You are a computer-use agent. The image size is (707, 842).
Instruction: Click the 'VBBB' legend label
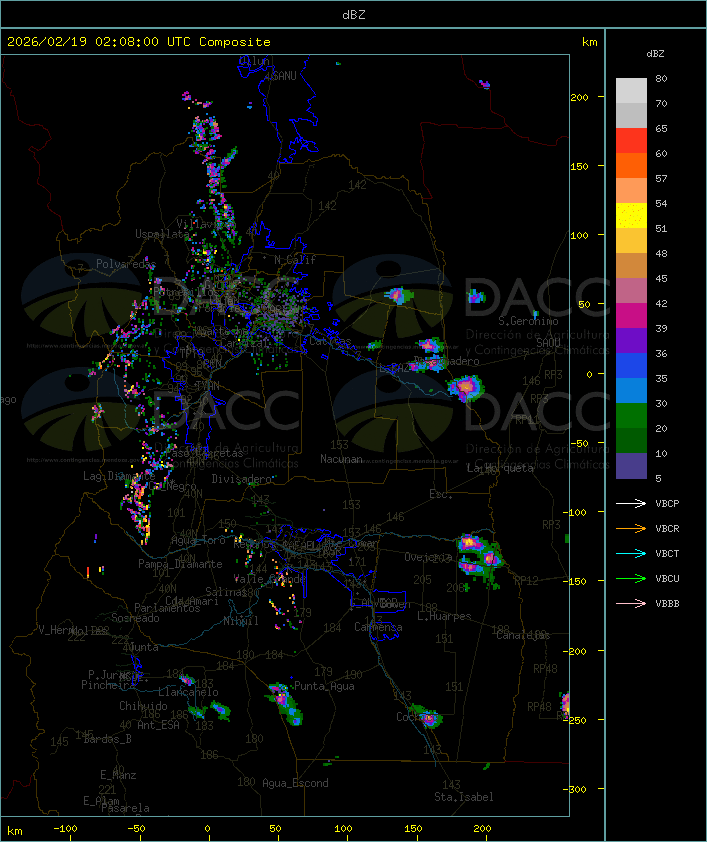click(x=667, y=604)
